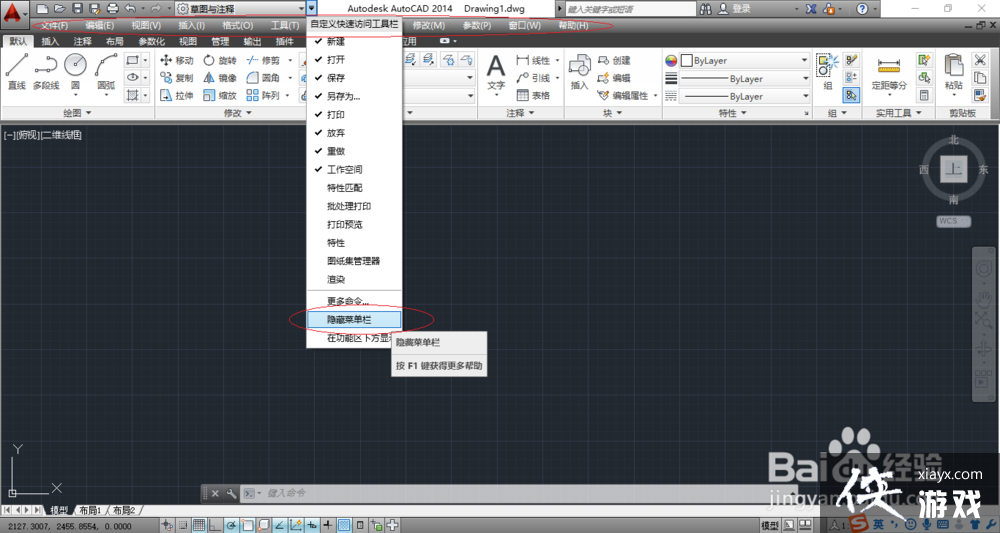Click the quick access toolbar customize arrow
This screenshot has width=1000, height=533.
coord(311,9)
